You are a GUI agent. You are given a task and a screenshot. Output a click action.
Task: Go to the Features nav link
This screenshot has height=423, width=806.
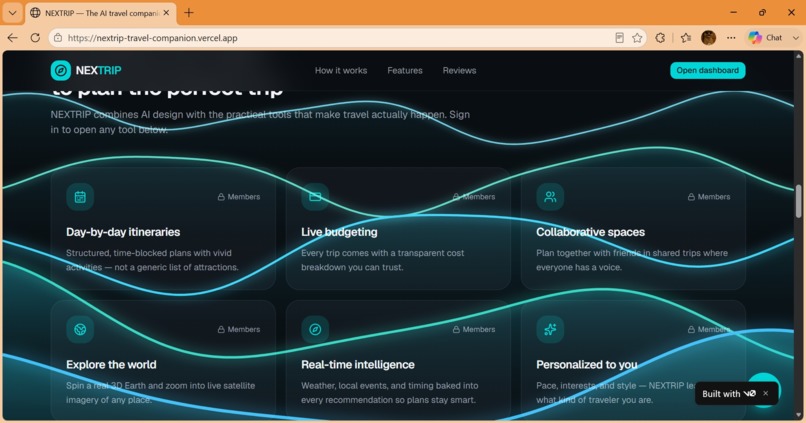[x=405, y=70]
